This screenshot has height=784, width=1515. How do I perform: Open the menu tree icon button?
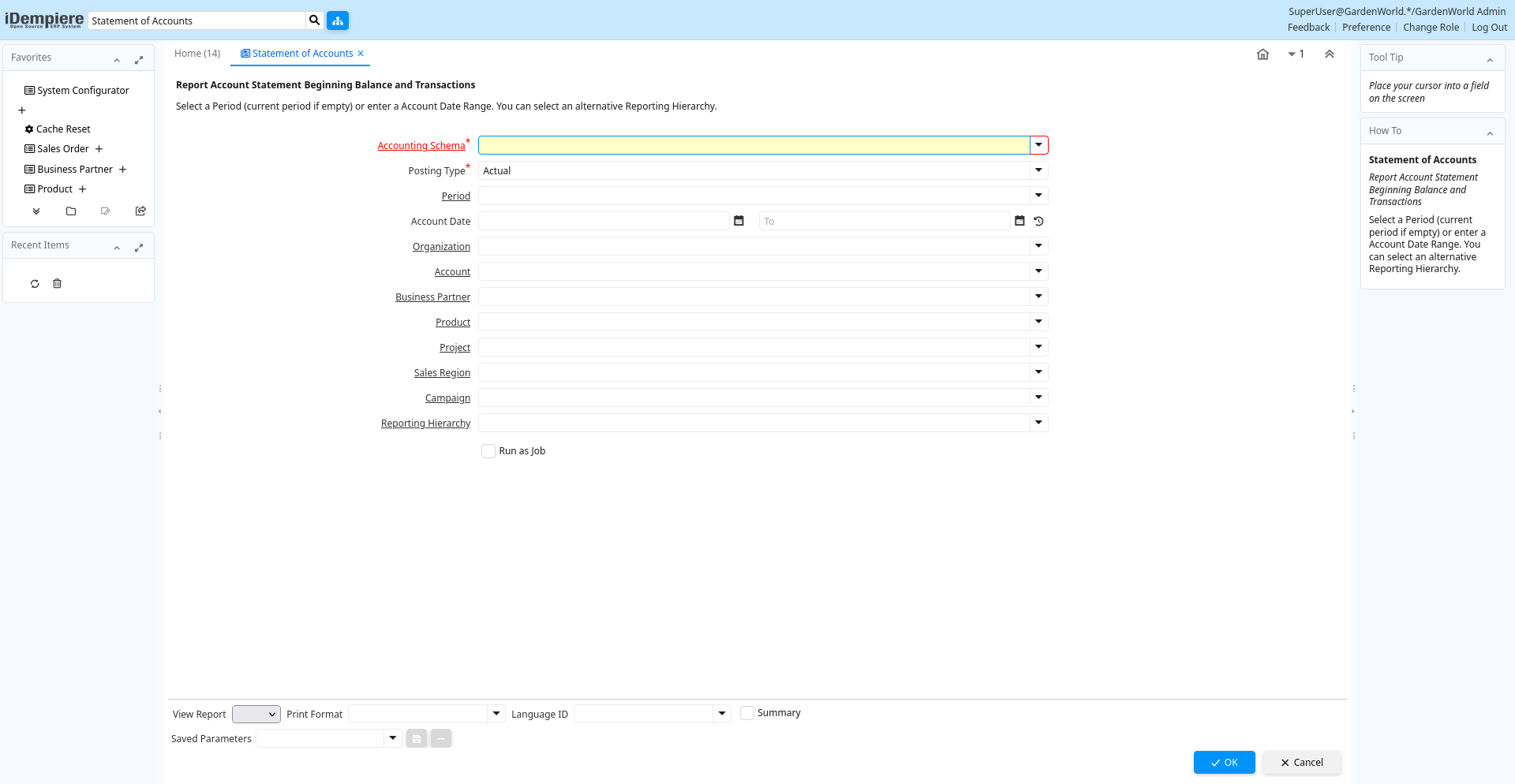[x=338, y=21]
